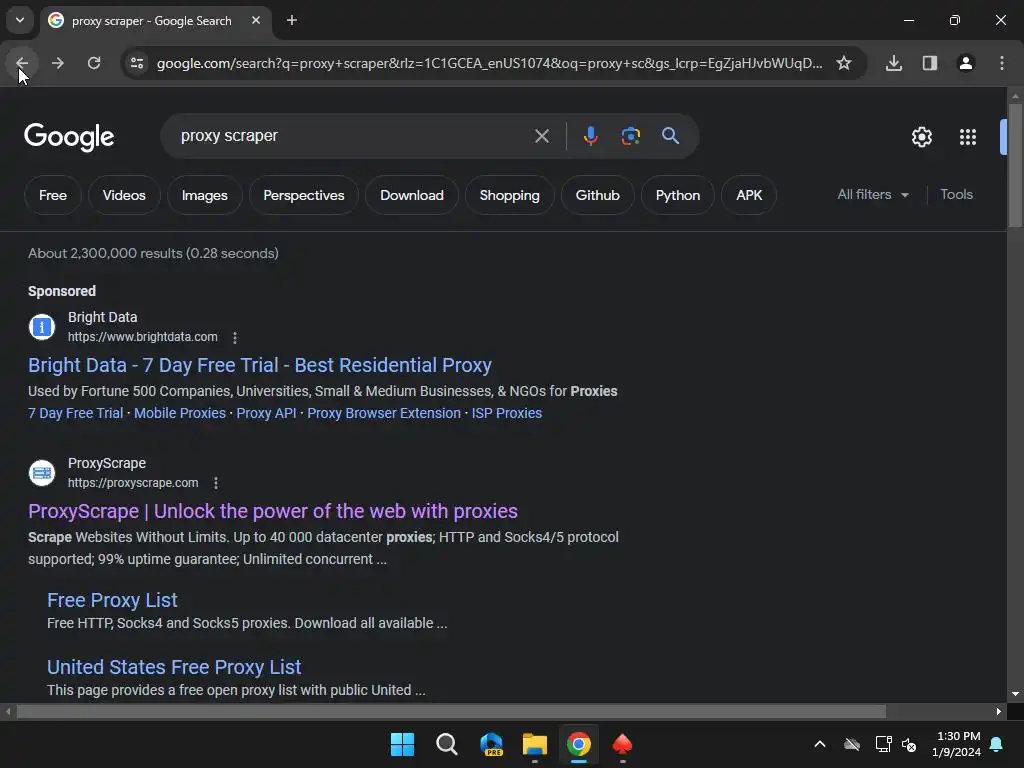Select the Perspectives filter
The height and width of the screenshot is (768, 1024).
(304, 195)
